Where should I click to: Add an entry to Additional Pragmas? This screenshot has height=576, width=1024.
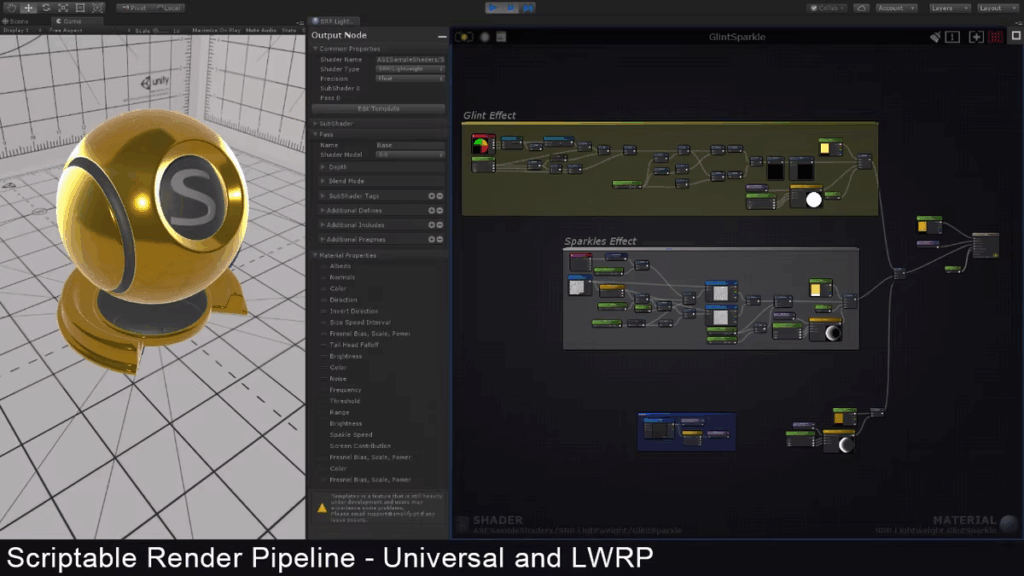pos(432,239)
